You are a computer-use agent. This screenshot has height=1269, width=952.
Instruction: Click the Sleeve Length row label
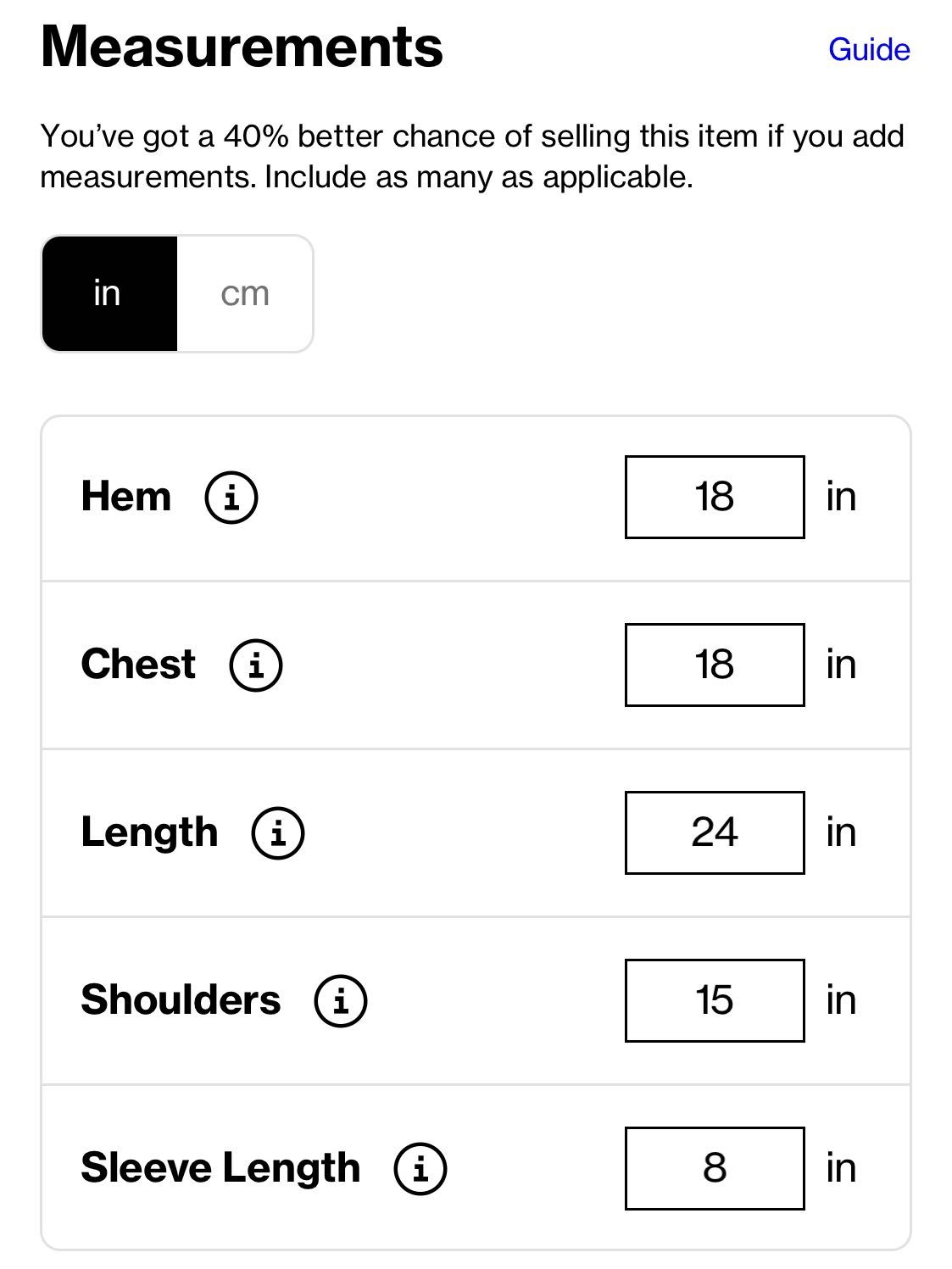(x=220, y=1168)
